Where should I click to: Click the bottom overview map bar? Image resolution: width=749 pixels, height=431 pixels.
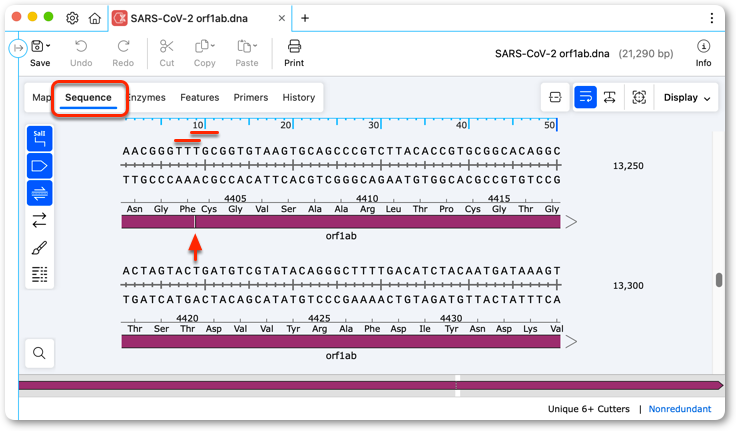(x=371, y=385)
